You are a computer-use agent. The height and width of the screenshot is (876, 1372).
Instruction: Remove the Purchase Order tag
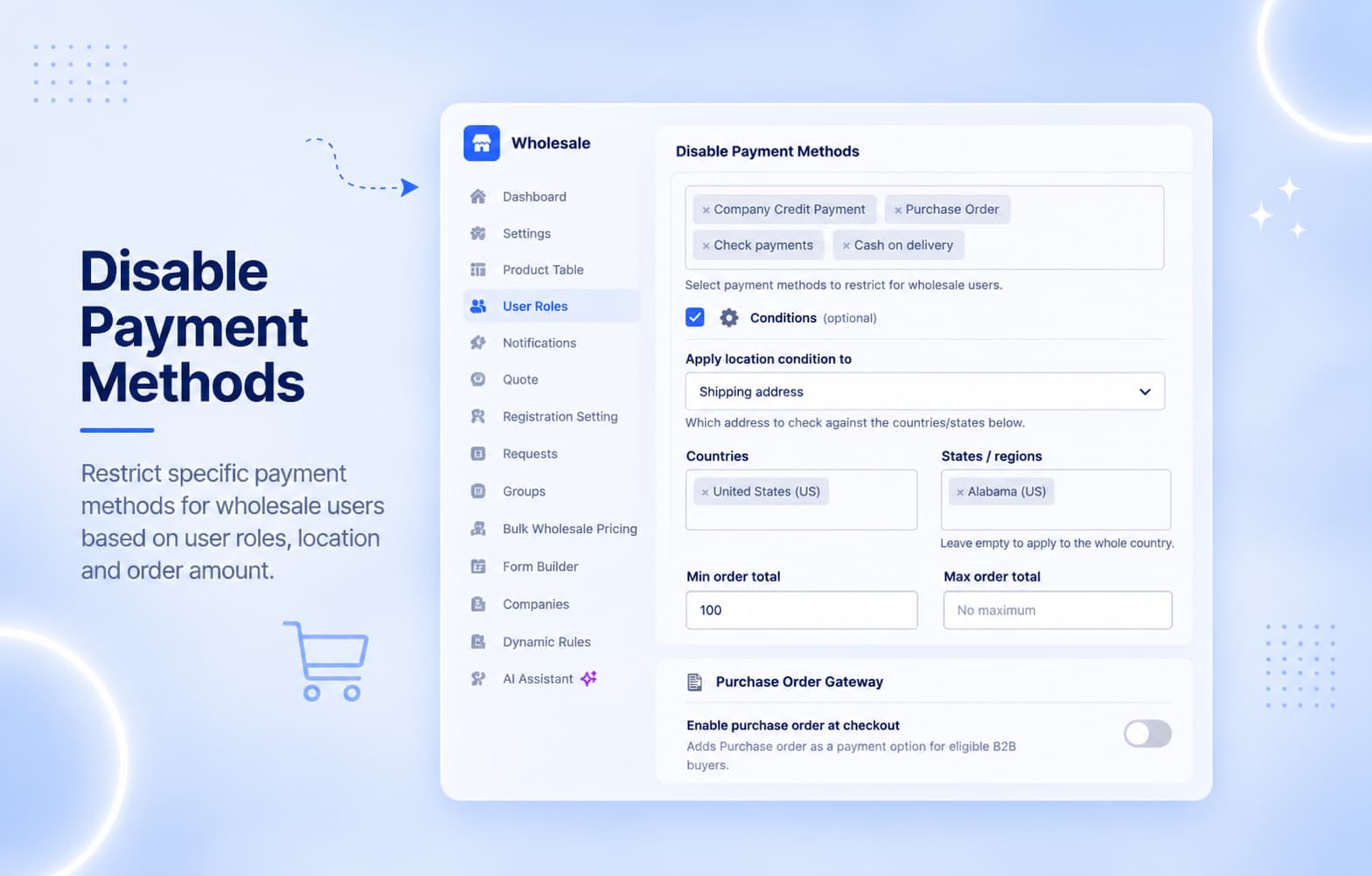tap(898, 210)
